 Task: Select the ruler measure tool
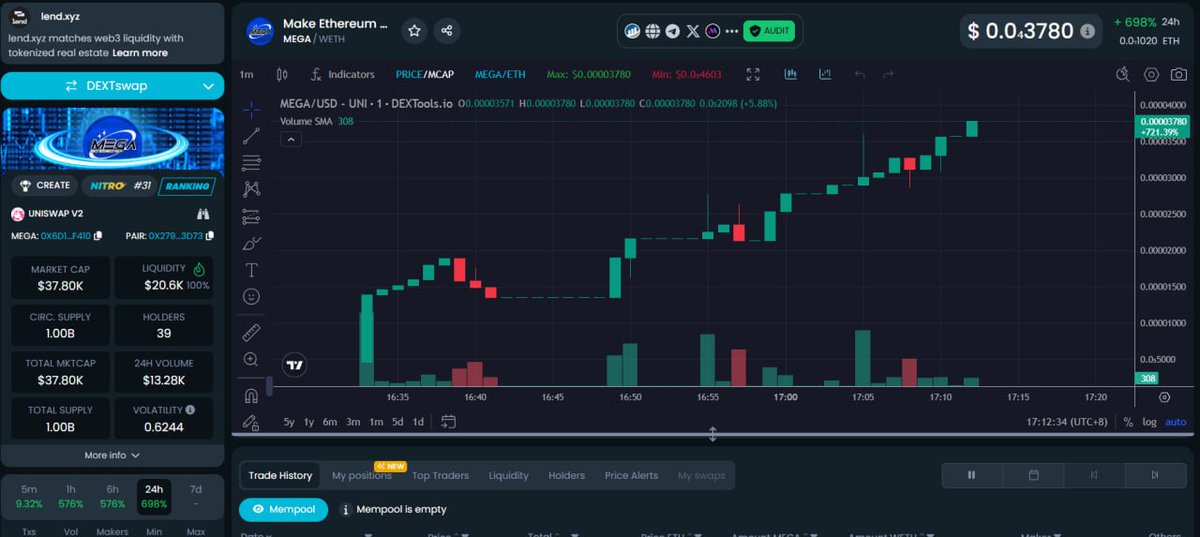252,332
